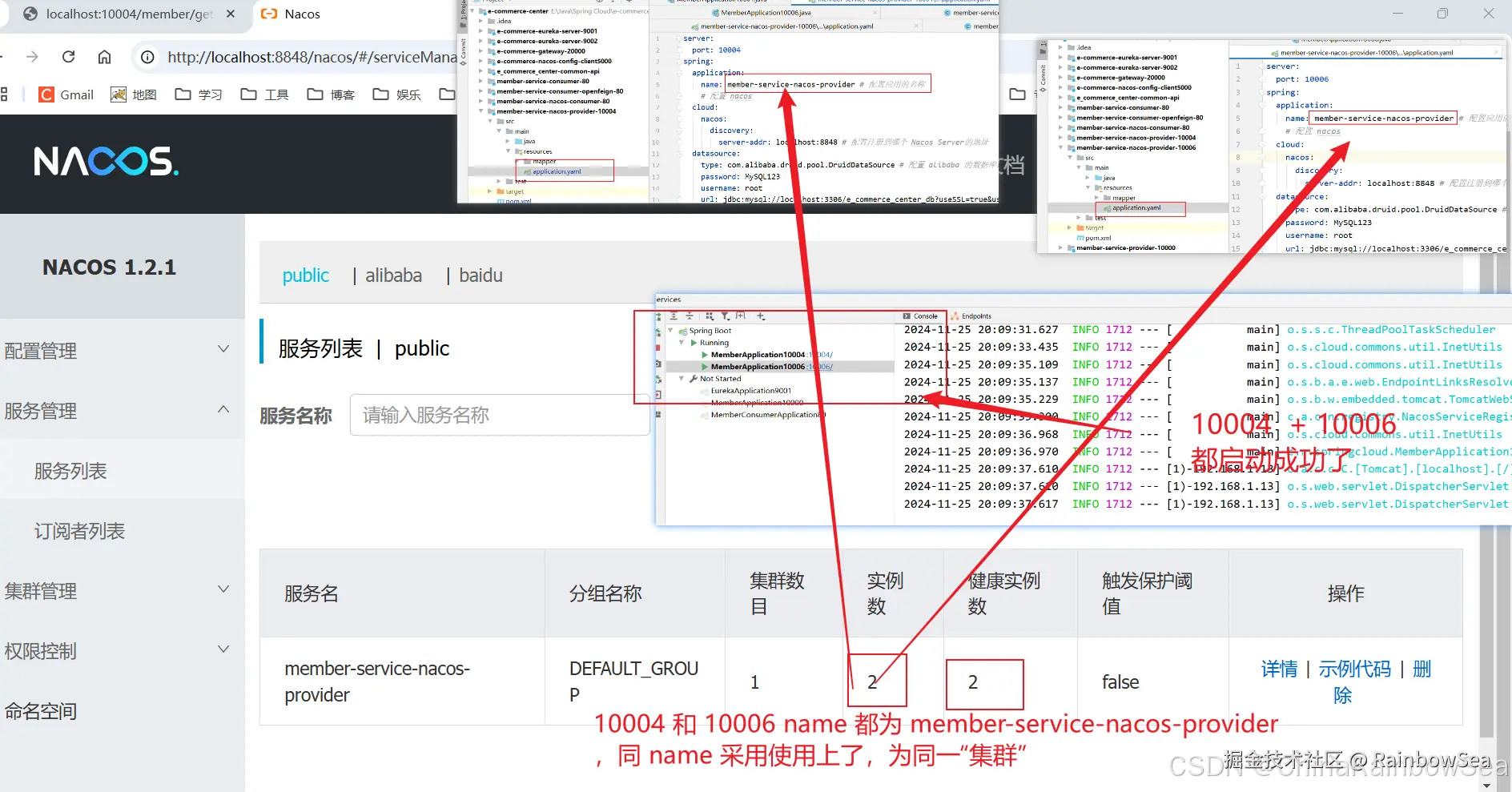Image resolution: width=1512 pixels, height=792 pixels.
Task: Click the NACOS logo in the header
Action: coord(106,161)
